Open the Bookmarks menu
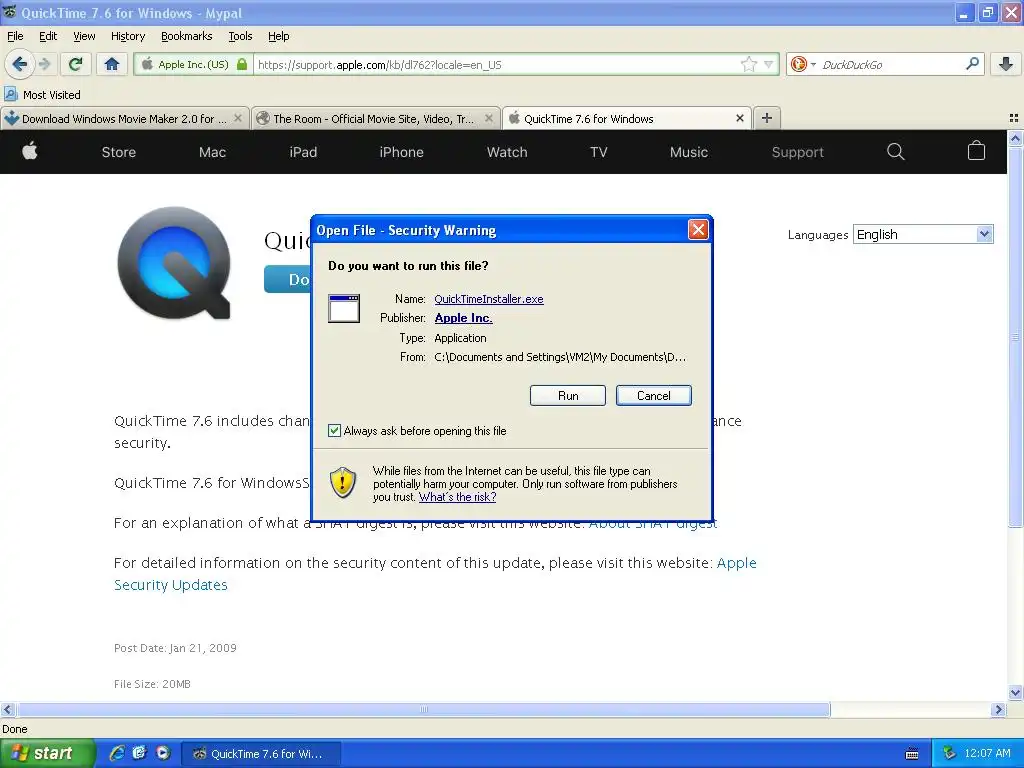The width and height of the screenshot is (1024, 768). 187,36
